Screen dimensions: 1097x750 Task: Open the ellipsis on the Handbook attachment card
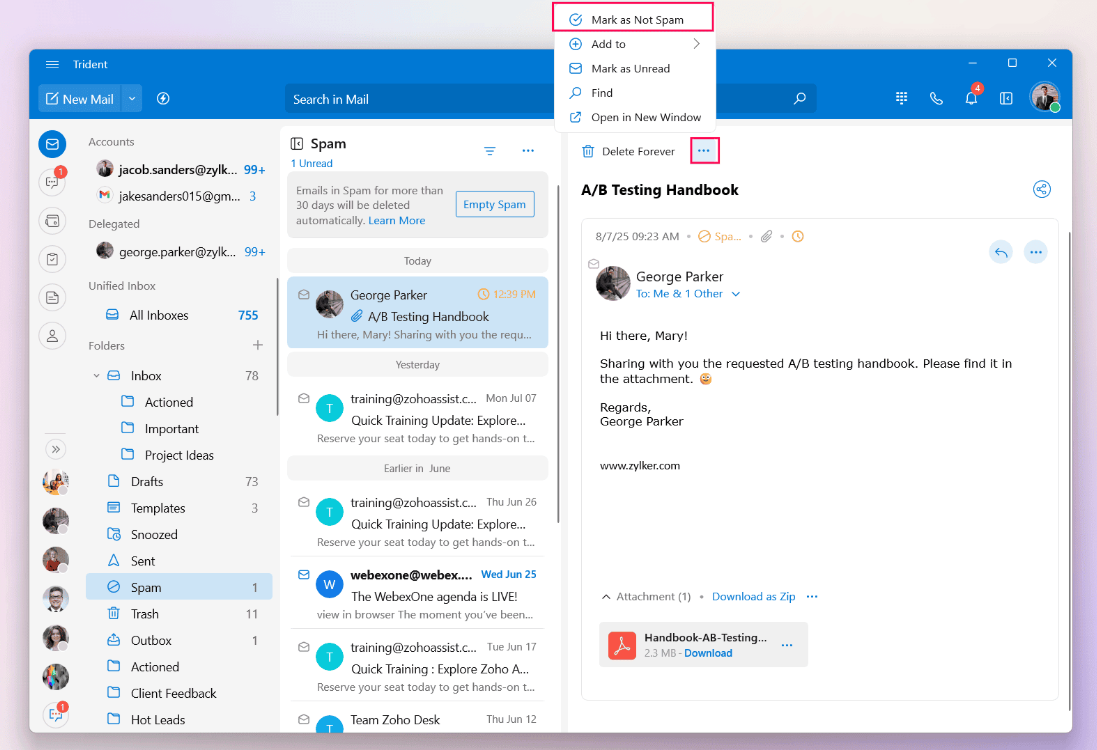787,645
